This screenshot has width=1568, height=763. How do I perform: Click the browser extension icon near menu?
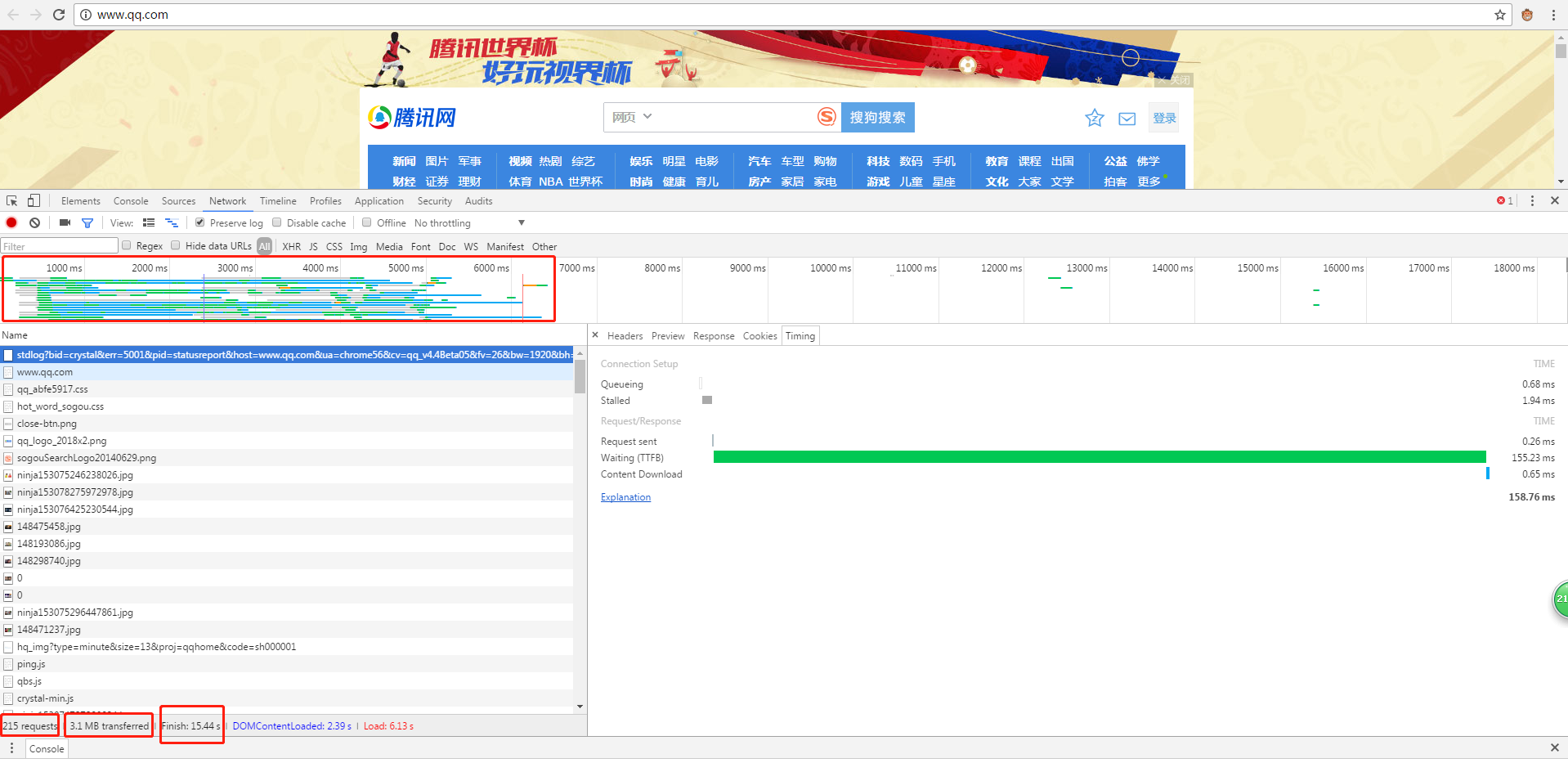pos(1527,15)
